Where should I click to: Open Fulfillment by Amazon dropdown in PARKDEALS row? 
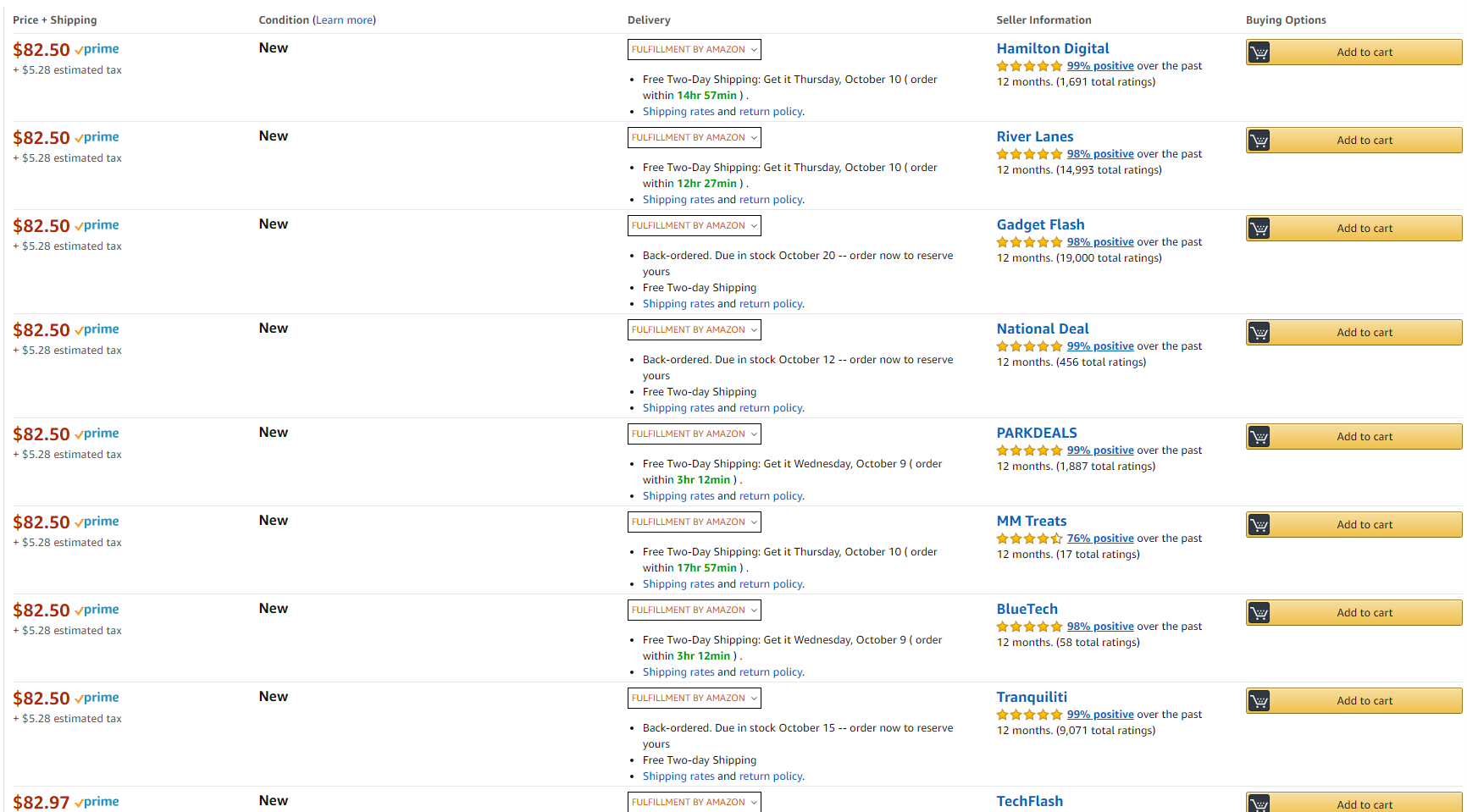(x=694, y=434)
